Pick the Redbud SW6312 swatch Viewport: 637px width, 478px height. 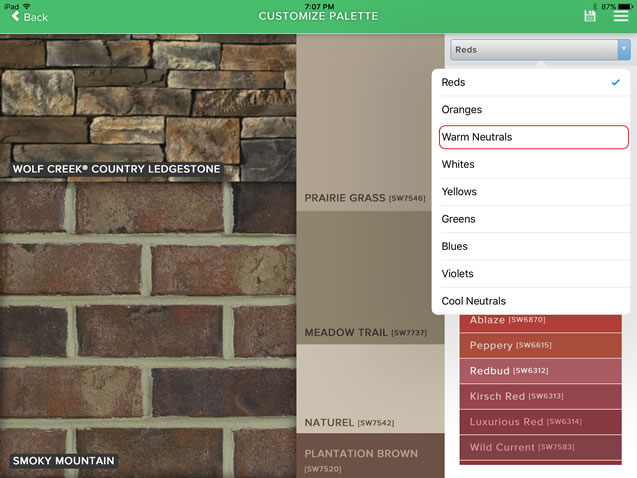pyautogui.click(x=540, y=371)
